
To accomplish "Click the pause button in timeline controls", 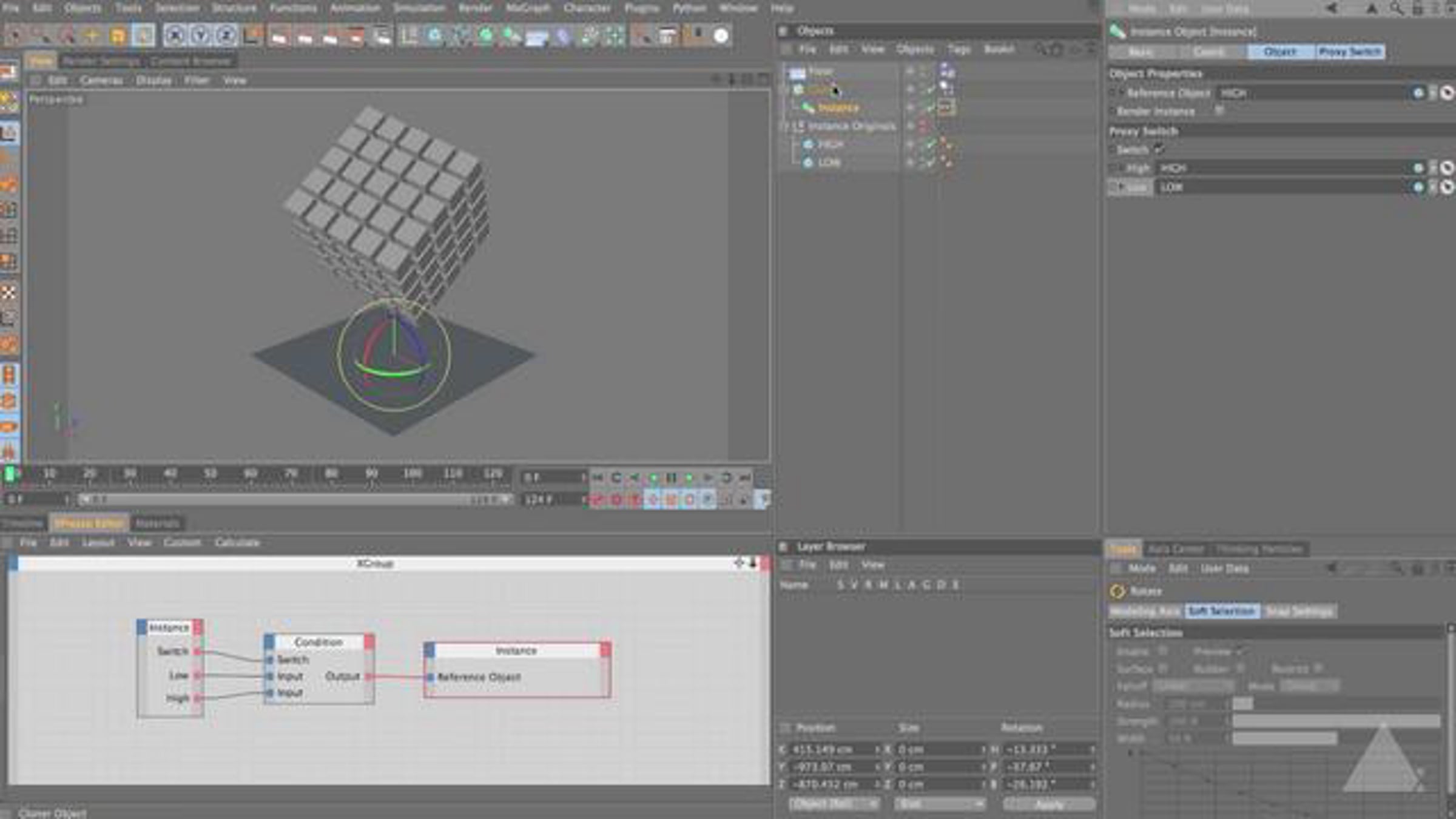I will (672, 478).
